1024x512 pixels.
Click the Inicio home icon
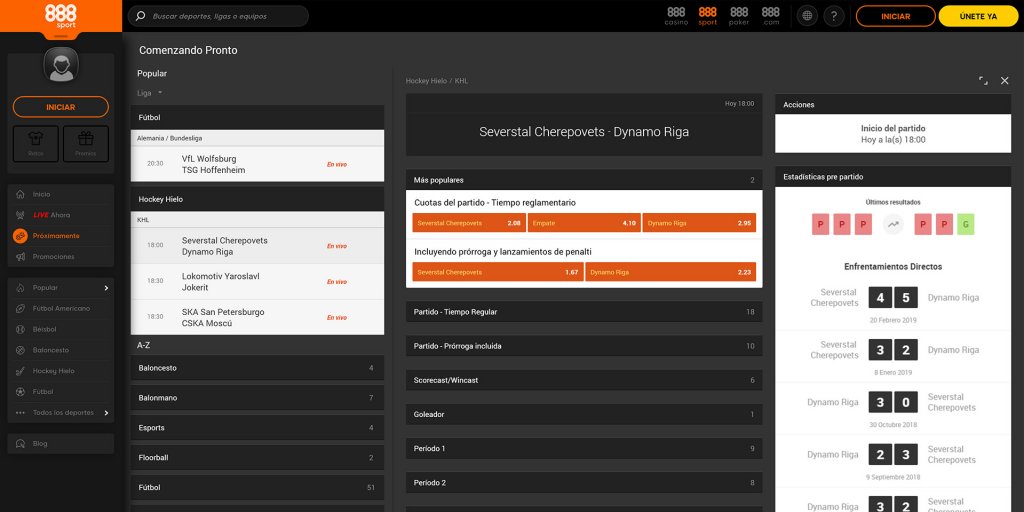point(20,194)
